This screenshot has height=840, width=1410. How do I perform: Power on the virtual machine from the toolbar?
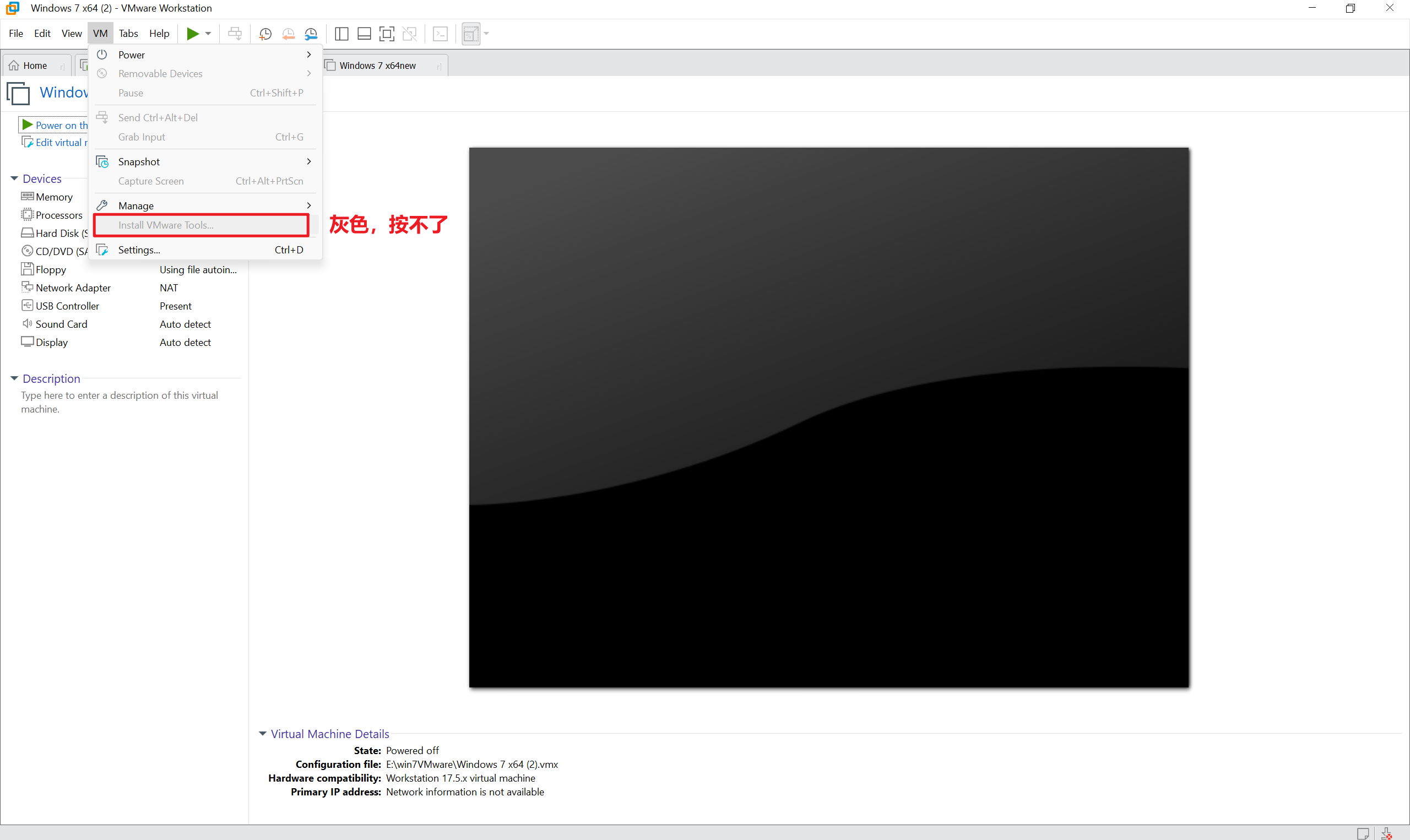point(193,34)
